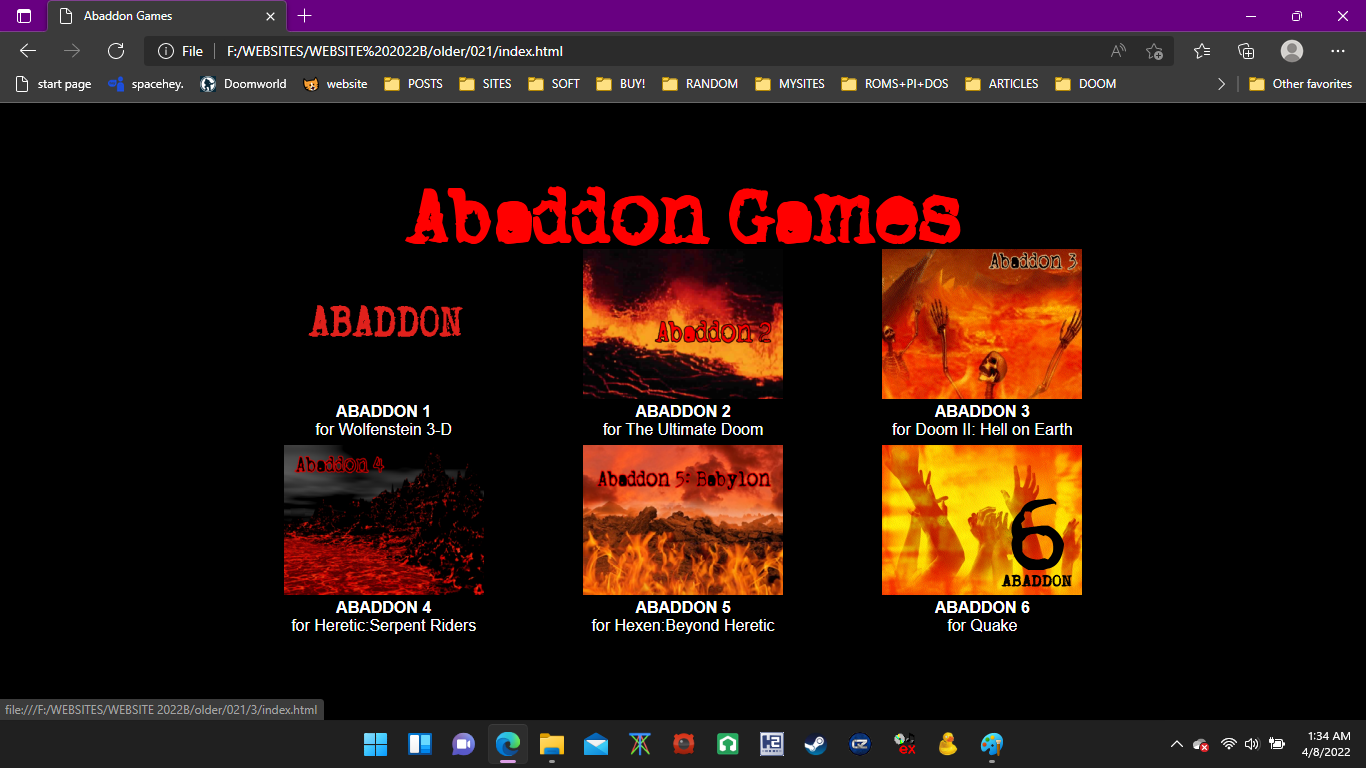Viewport: 1366px width, 768px height.
Task: Show hidden system tray icons chevron
Action: 1176,744
